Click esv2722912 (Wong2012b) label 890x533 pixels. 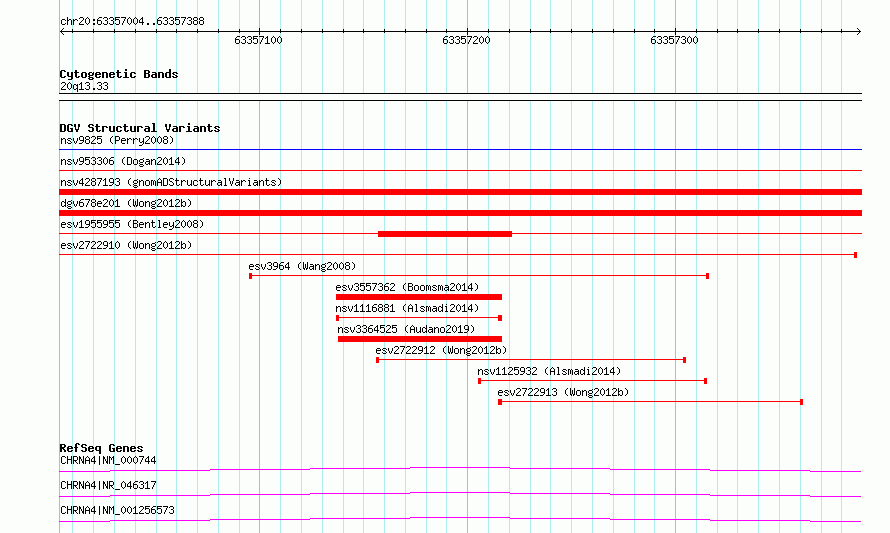click(441, 350)
